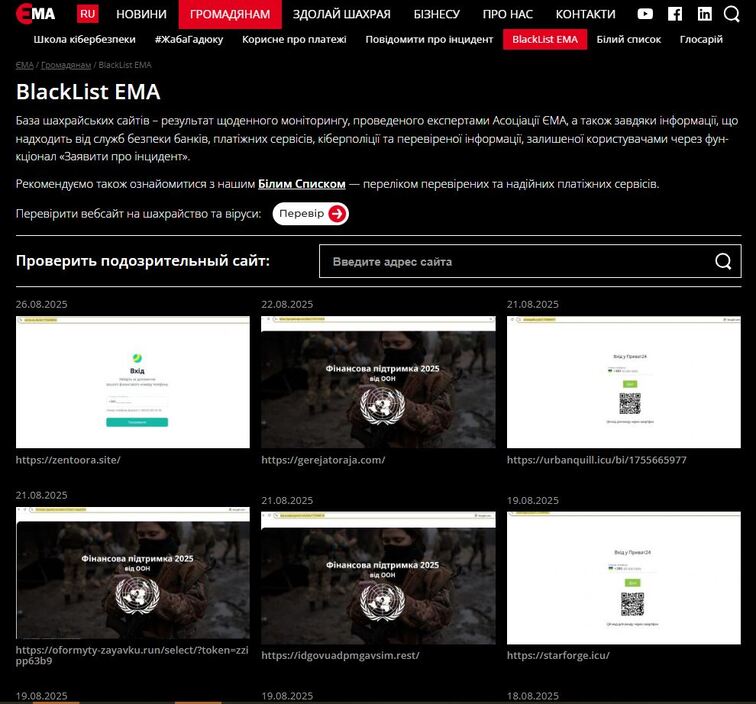Open the ПРО НАС menu item
Image resolution: width=756 pixels, height=704 pixels.
click(508, 14)
